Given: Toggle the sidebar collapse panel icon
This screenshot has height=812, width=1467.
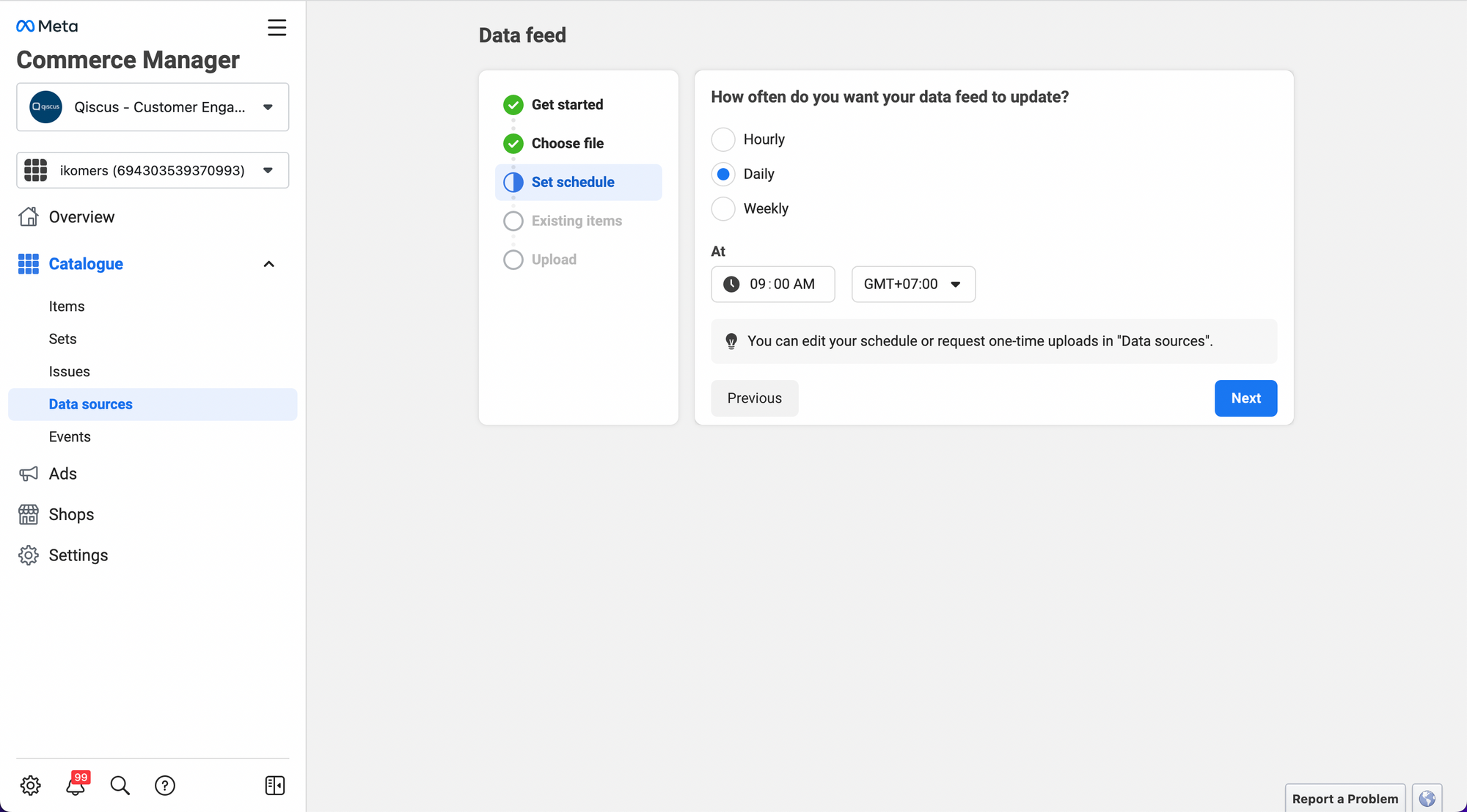Looking at the screenshot, I should point(275,786).
